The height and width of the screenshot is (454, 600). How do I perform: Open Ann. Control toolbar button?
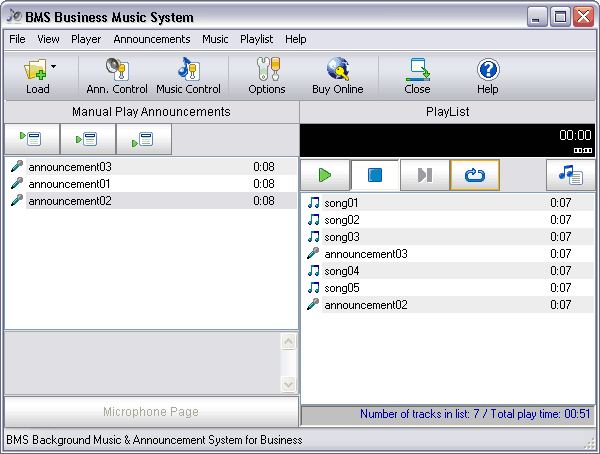coord(117,75)
